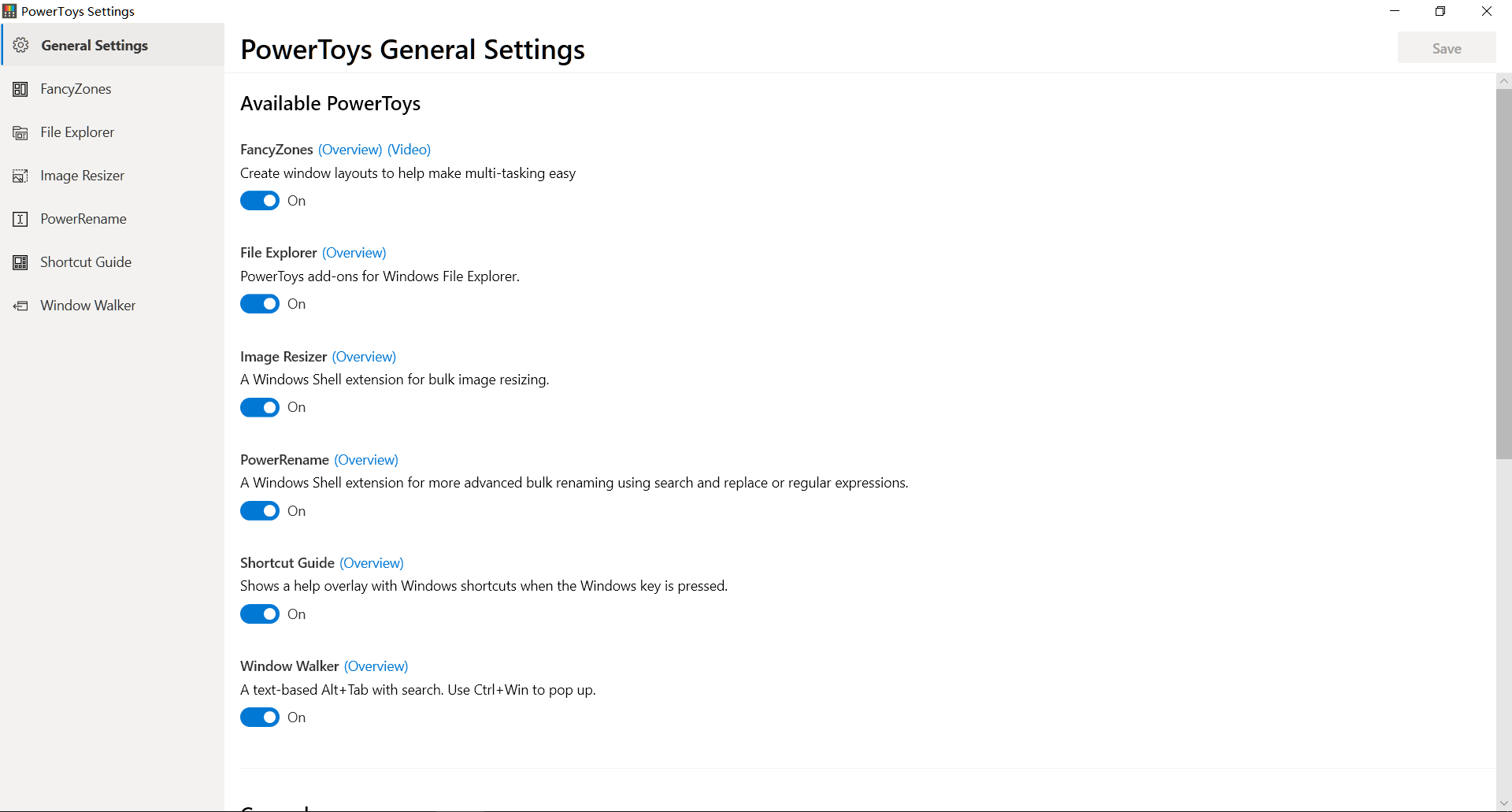
Task: Switch off the Image Resizer toggle
Action: (x=260, y=407)
